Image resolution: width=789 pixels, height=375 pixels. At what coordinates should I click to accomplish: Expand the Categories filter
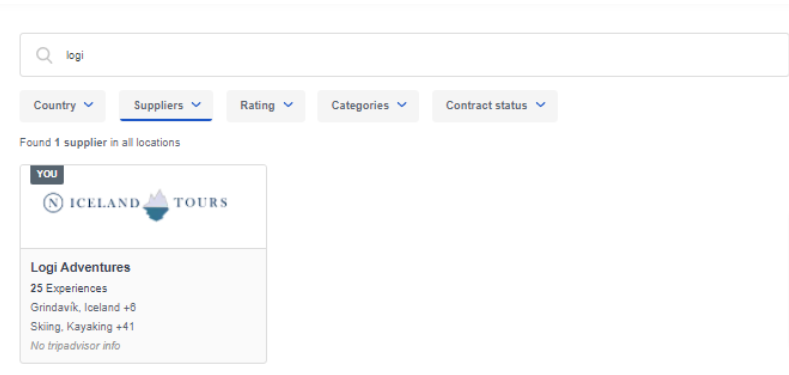point(368,106)
